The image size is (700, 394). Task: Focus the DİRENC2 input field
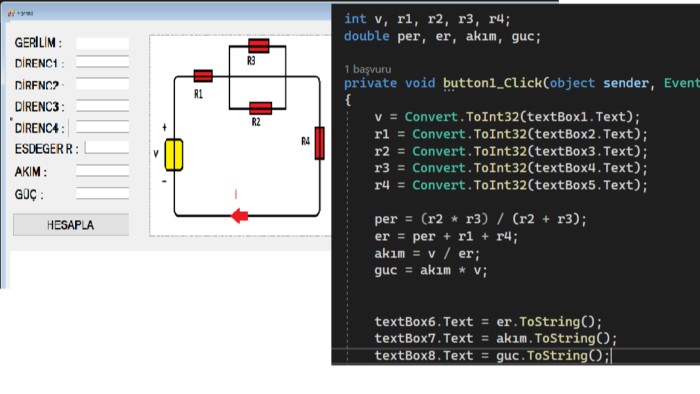tap(102, 83)
